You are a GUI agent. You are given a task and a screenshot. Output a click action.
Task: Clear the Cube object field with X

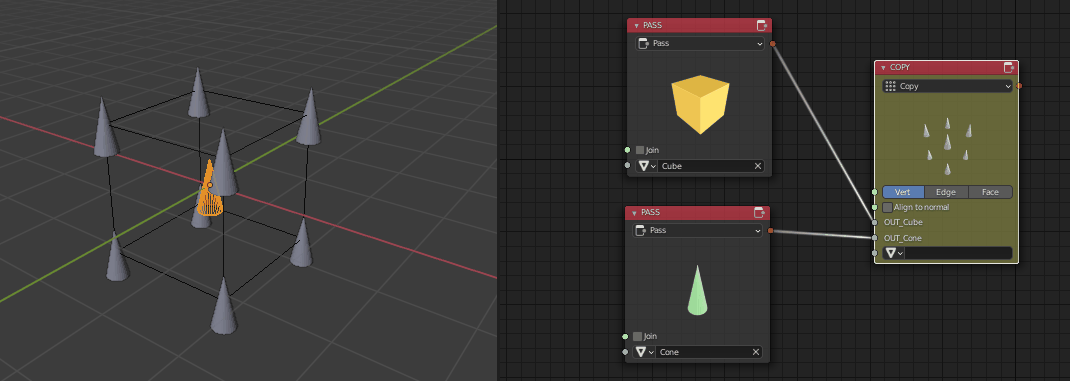click(757, 166)
